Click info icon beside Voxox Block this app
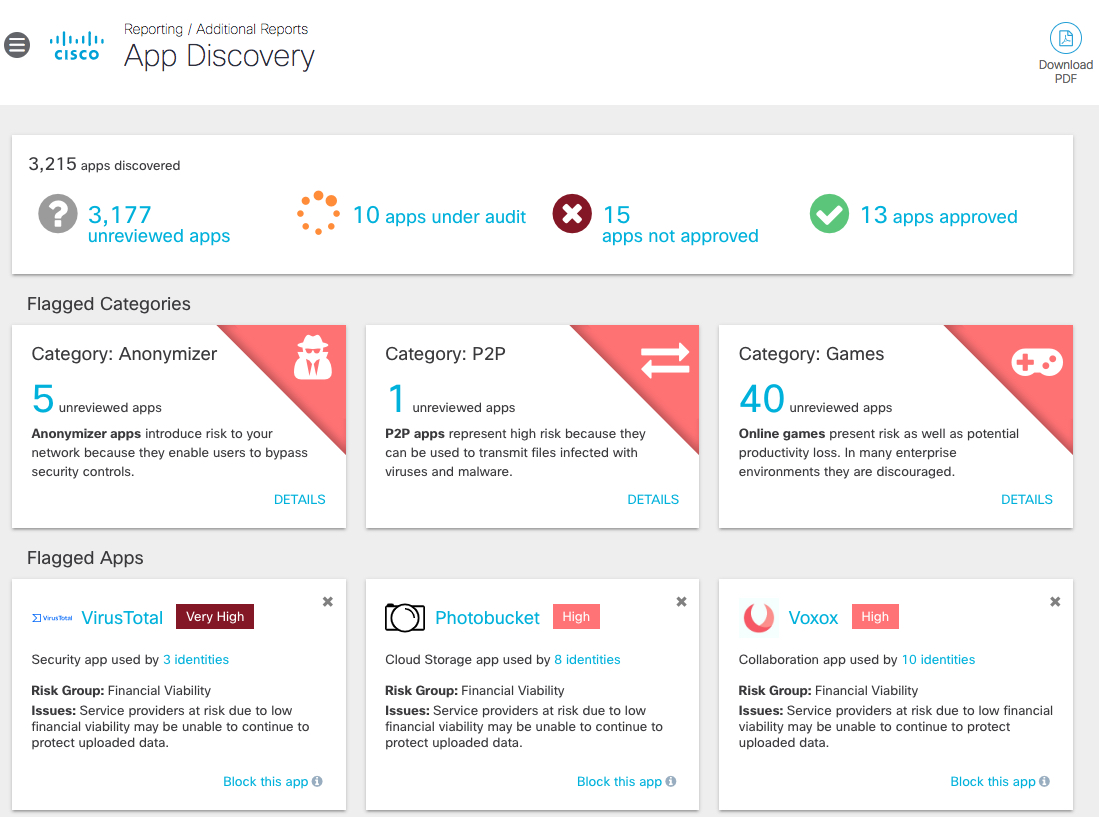 point(1044,781)
